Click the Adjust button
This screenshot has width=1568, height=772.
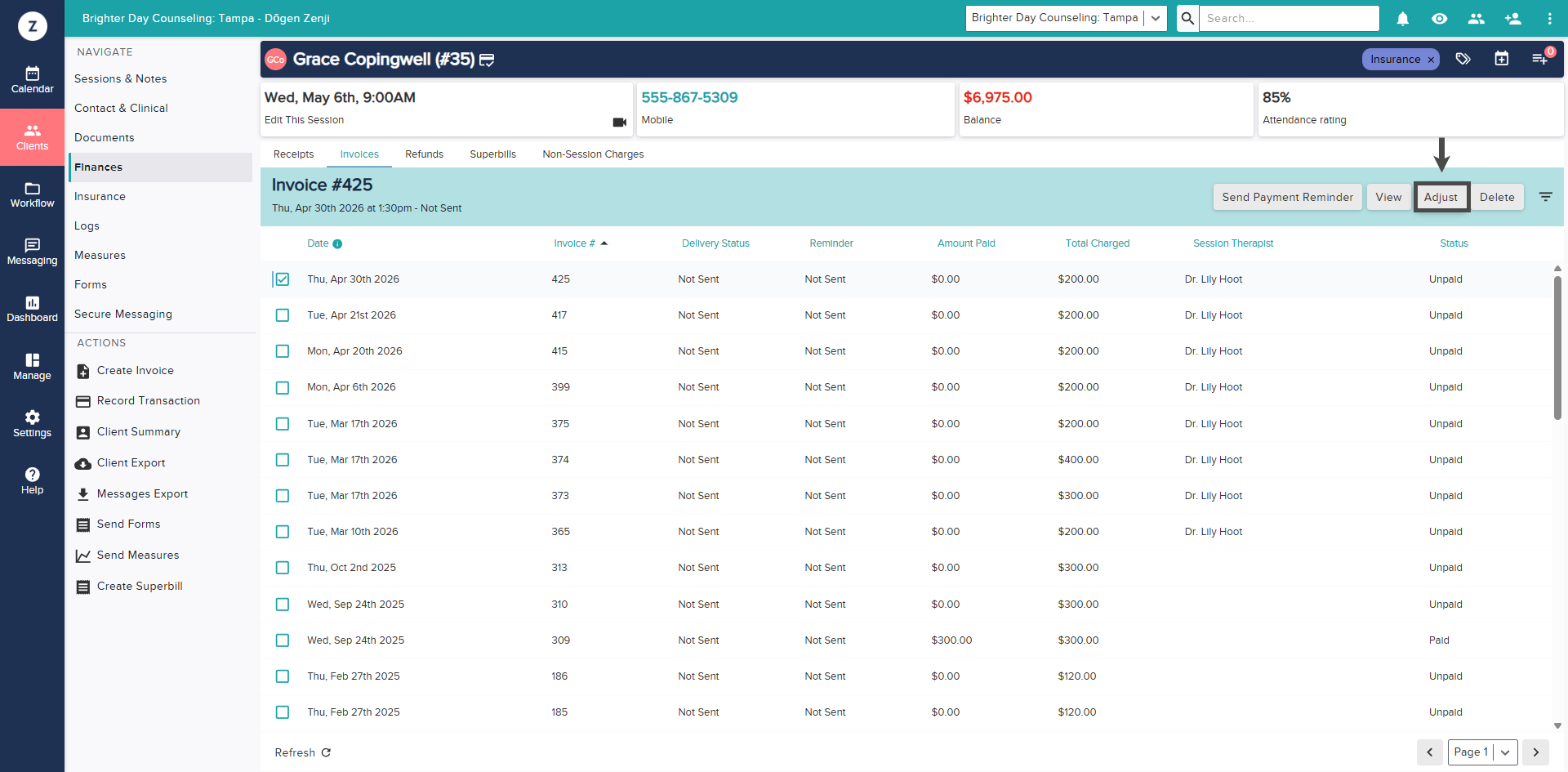(x=1441, y=197)
